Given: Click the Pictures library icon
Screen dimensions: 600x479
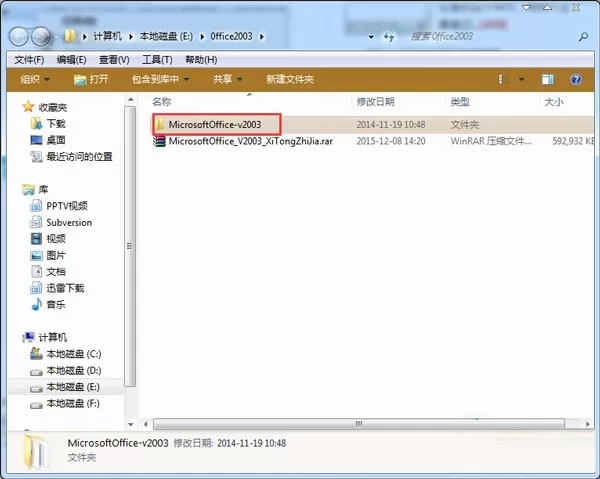Looking at the screenshot, I should [36, 255].
